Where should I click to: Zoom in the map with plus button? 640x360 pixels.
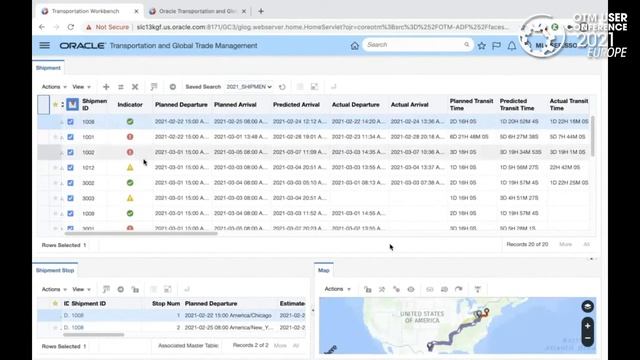587,326
